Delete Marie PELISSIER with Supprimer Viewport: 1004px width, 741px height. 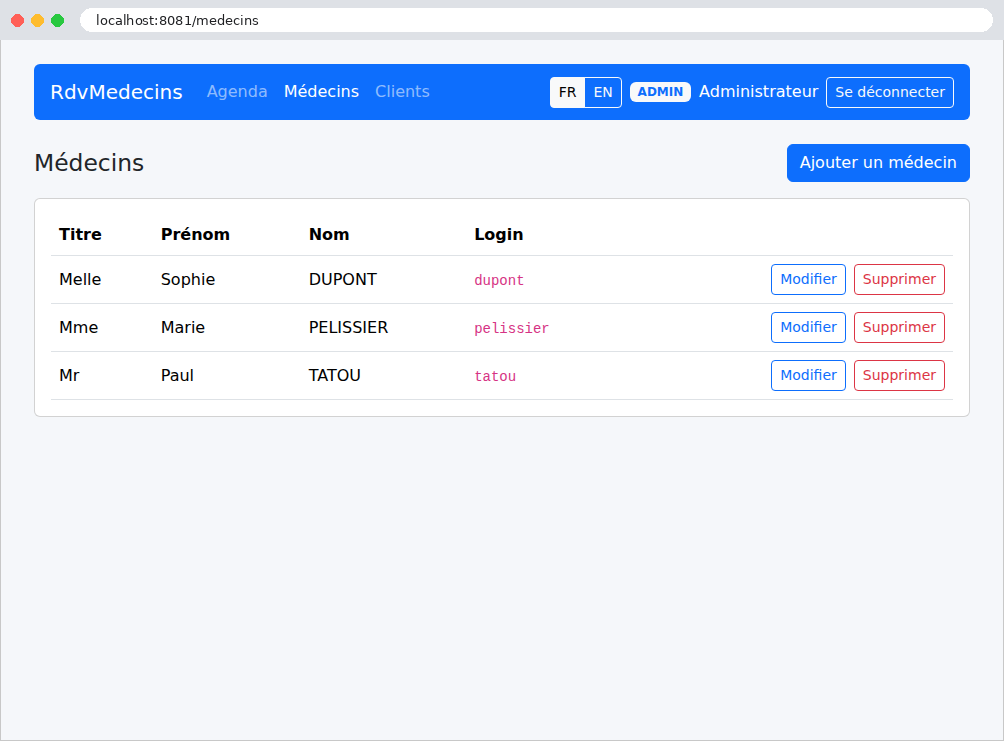(899, 327)
